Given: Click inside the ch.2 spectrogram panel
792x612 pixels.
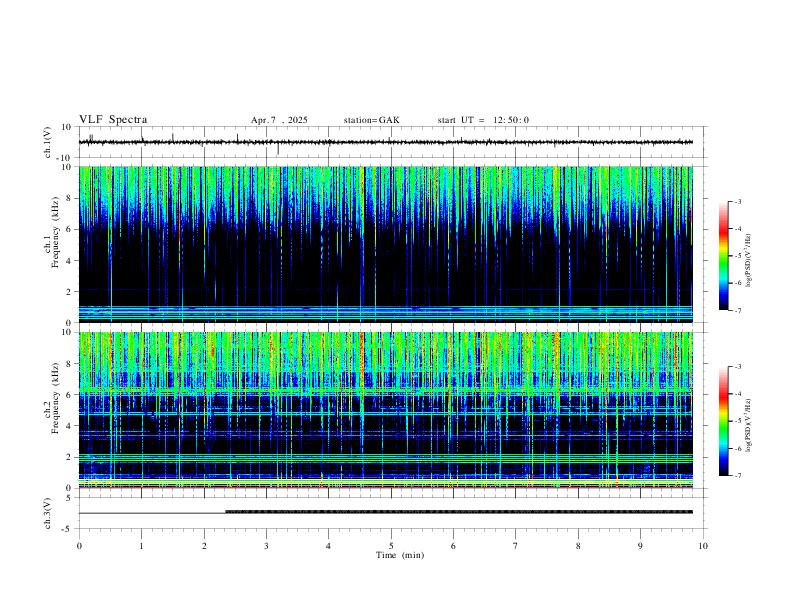Looking at the screenshot, I should point(385,410).
